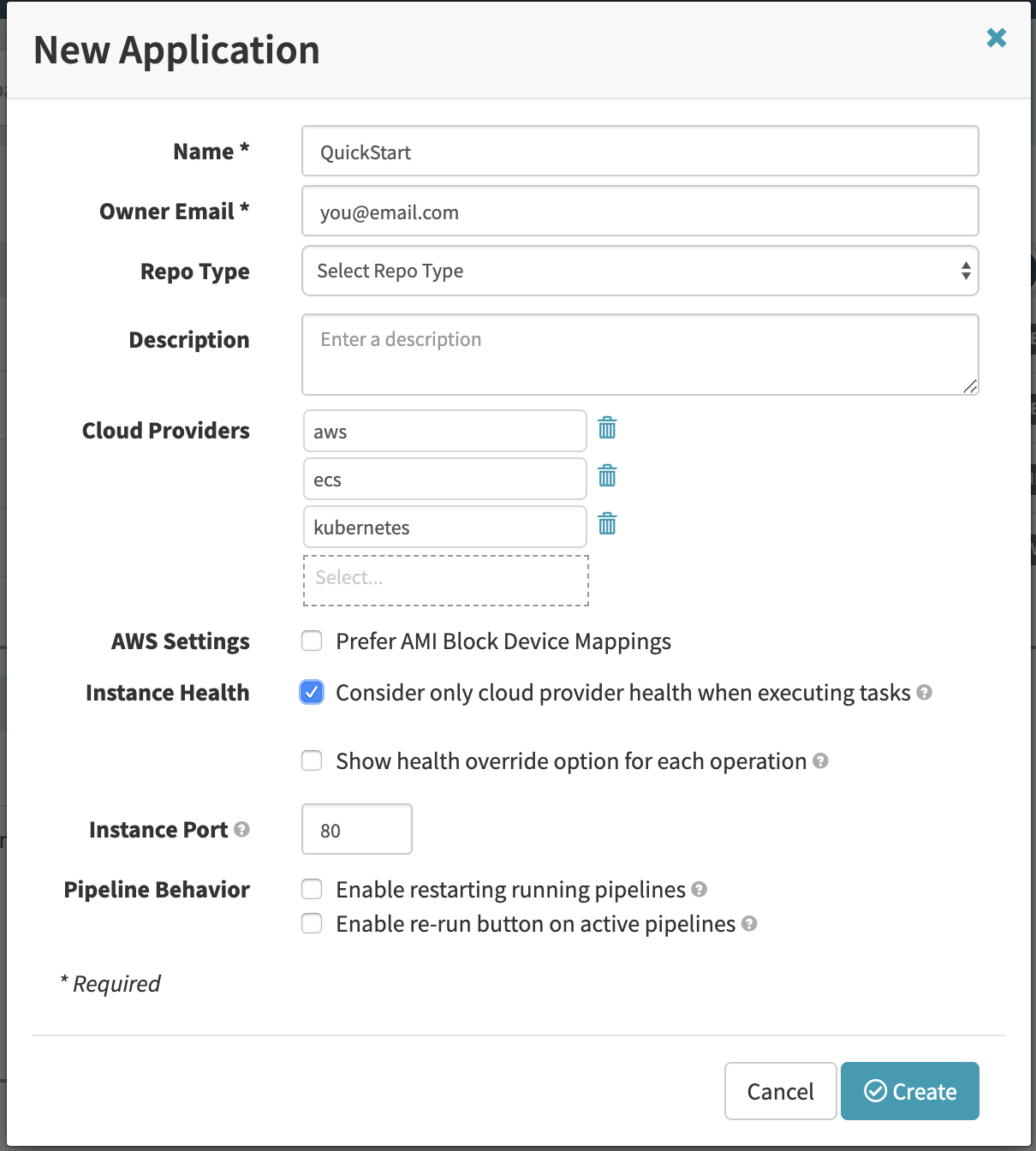Open the Select Repo Type dropdown

(x=640, y=271)
